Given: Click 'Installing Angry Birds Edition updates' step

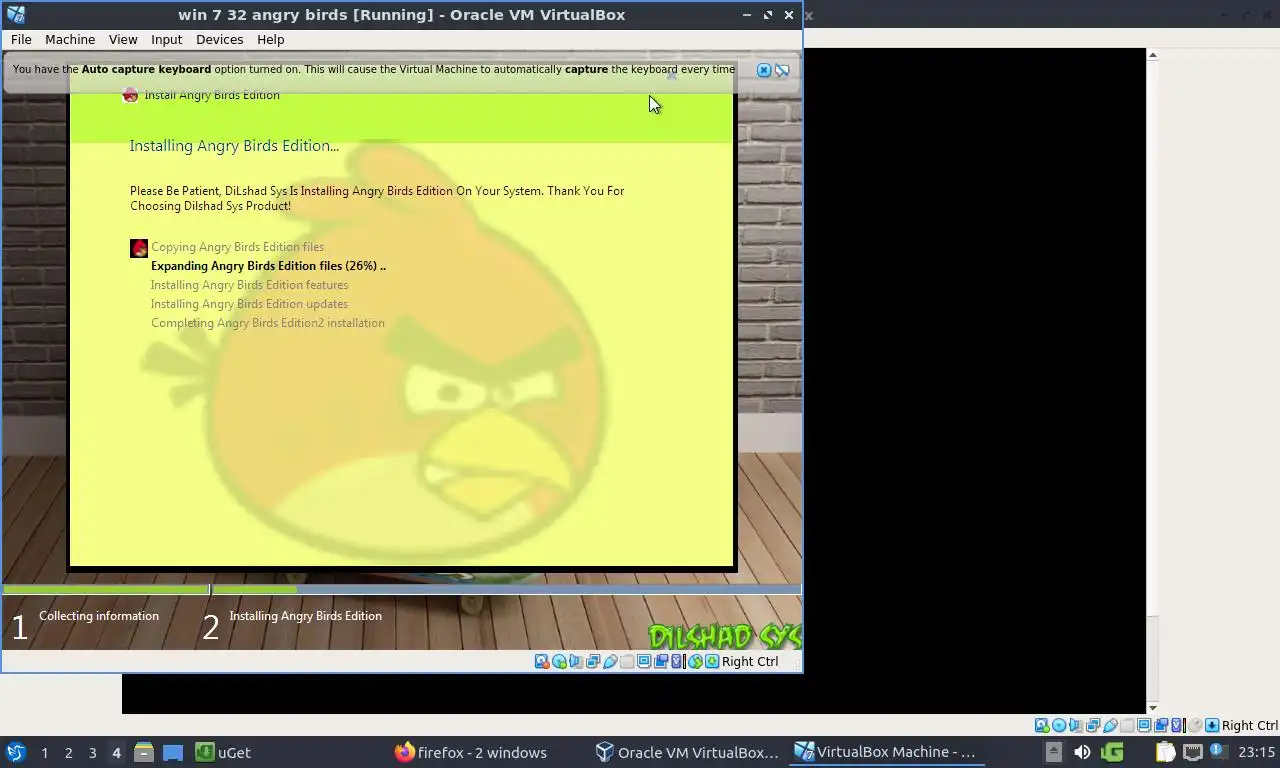Looking at the screenshot, I should pyautogui.click(x=249, y=304).
